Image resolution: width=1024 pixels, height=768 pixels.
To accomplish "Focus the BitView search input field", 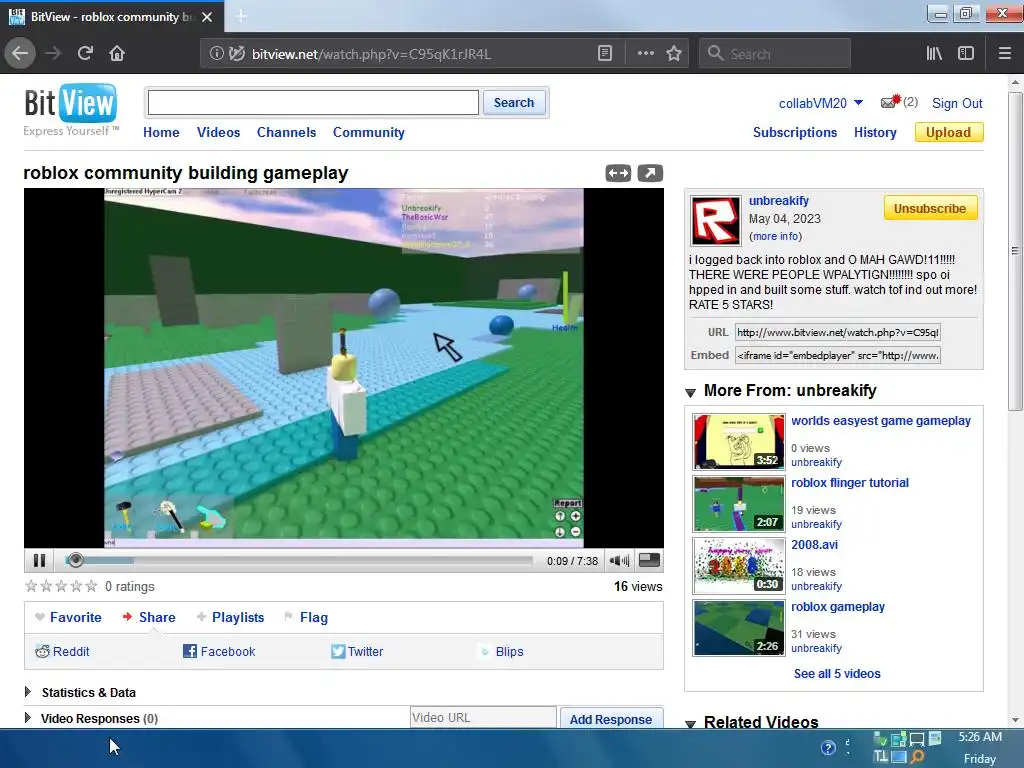I will 313,103.
